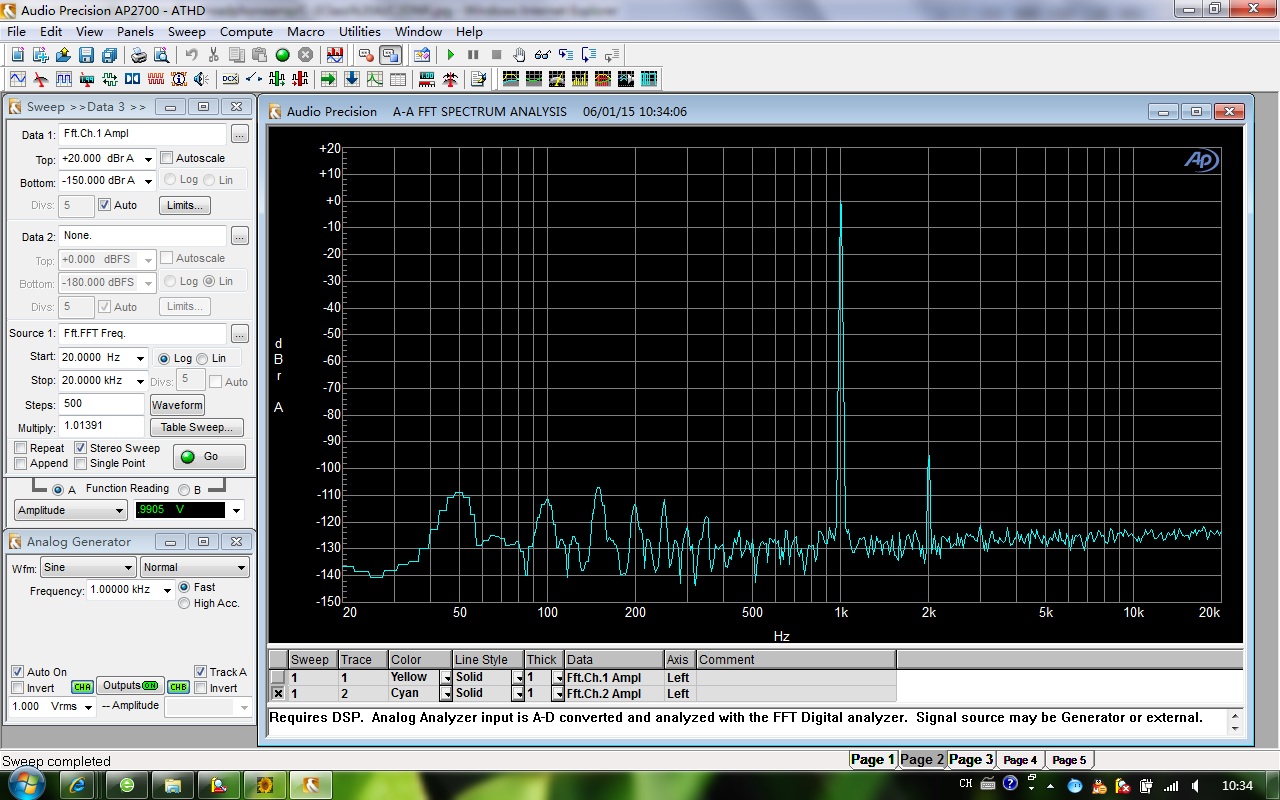Toggle the Auto On checkbox
This screenshot has height=800, width=1280.
tap(17, 672)
